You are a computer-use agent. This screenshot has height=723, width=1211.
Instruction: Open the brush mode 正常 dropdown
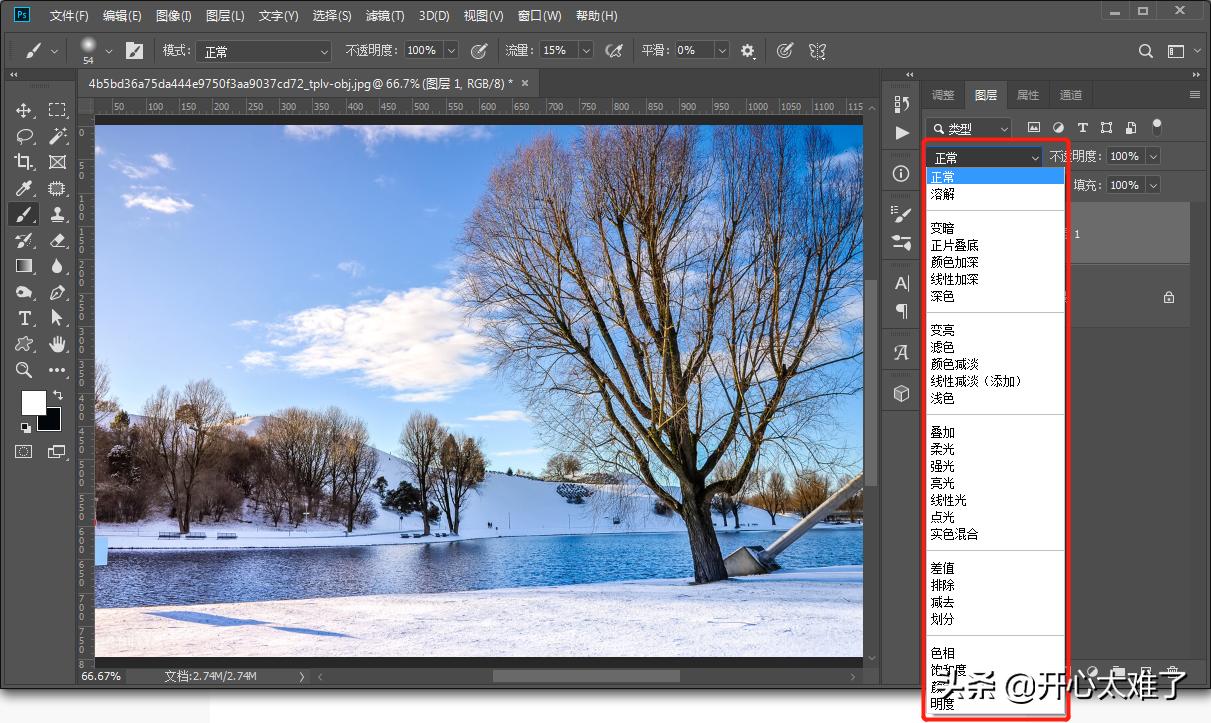tap(263, 51)
